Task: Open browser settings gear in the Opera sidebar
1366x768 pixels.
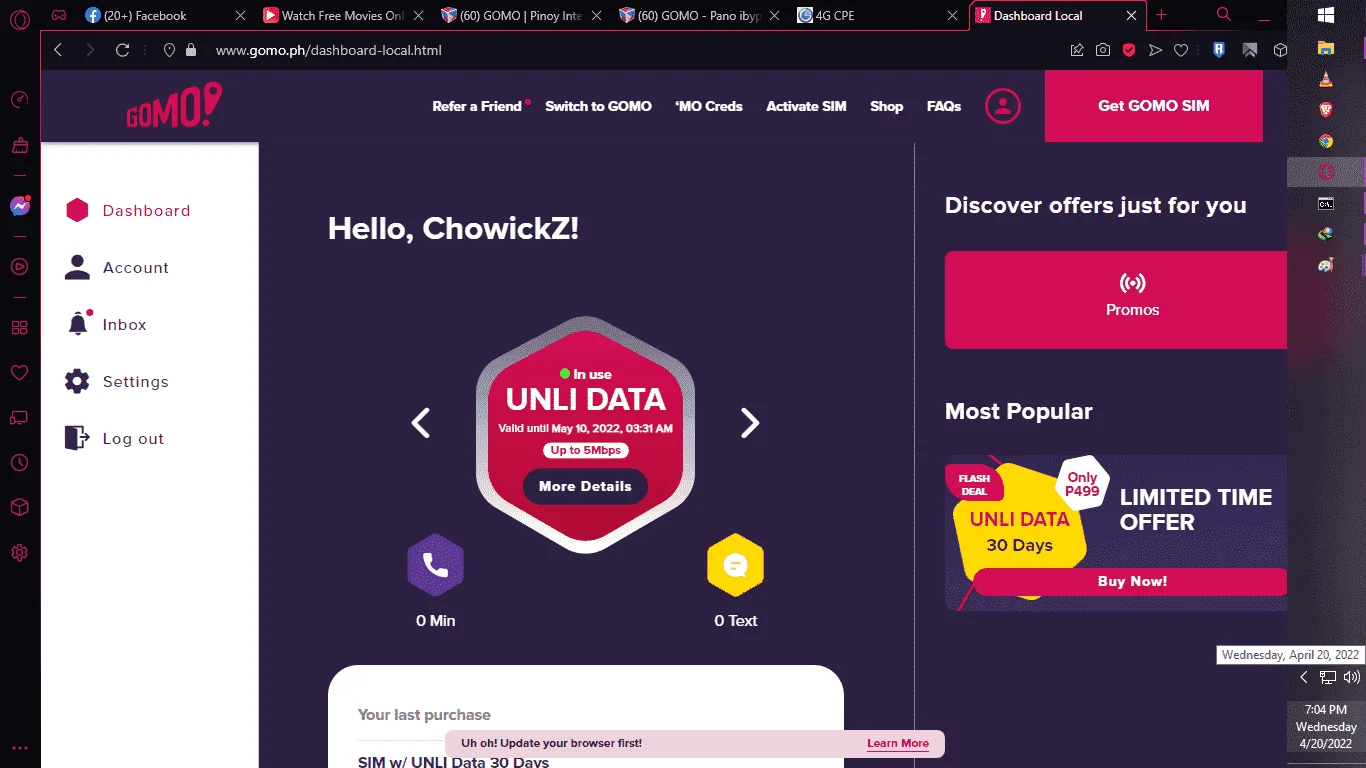Action: (x=20, y=553)
